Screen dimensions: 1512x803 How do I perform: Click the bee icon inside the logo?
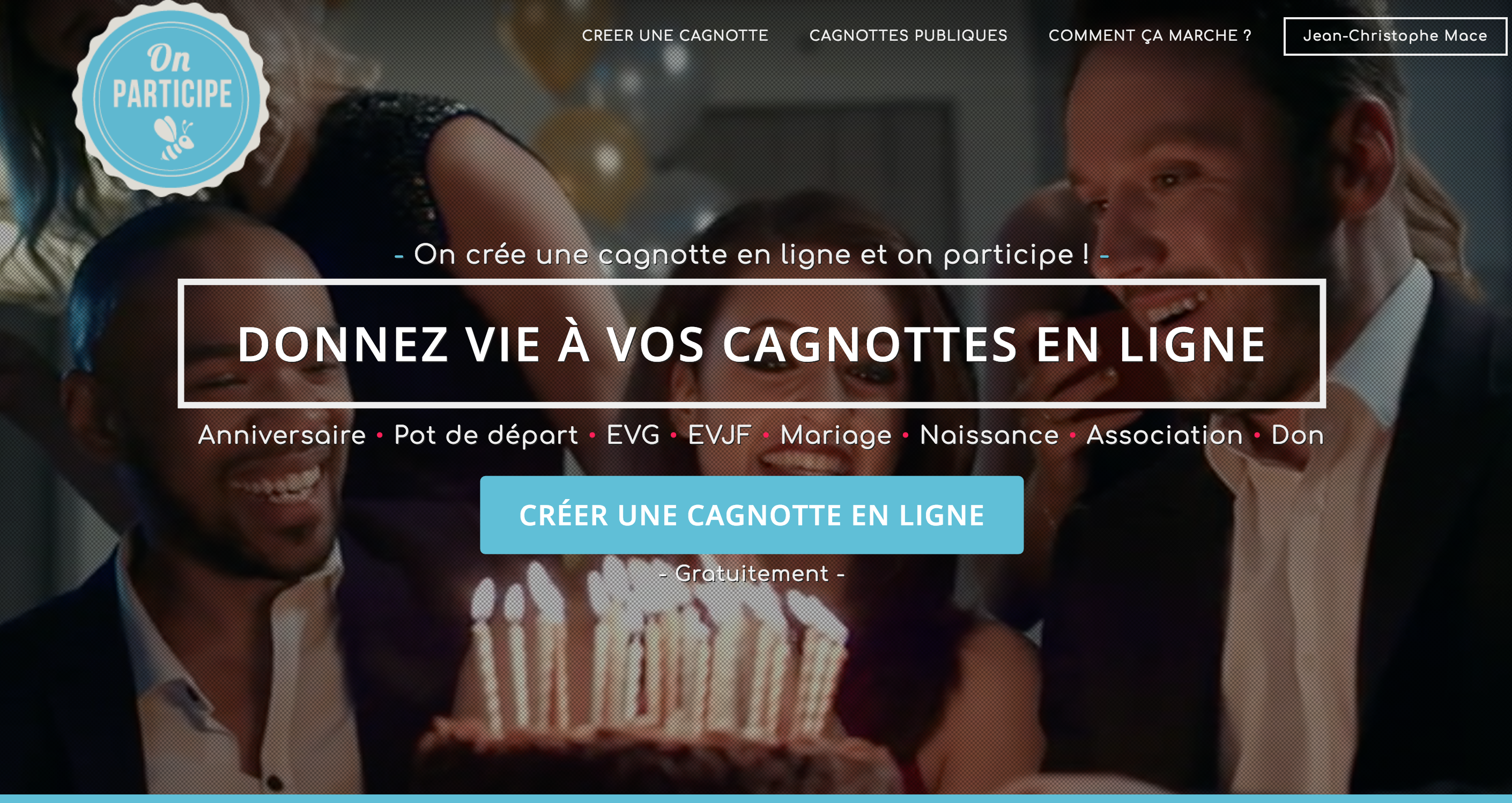point(174,137)
